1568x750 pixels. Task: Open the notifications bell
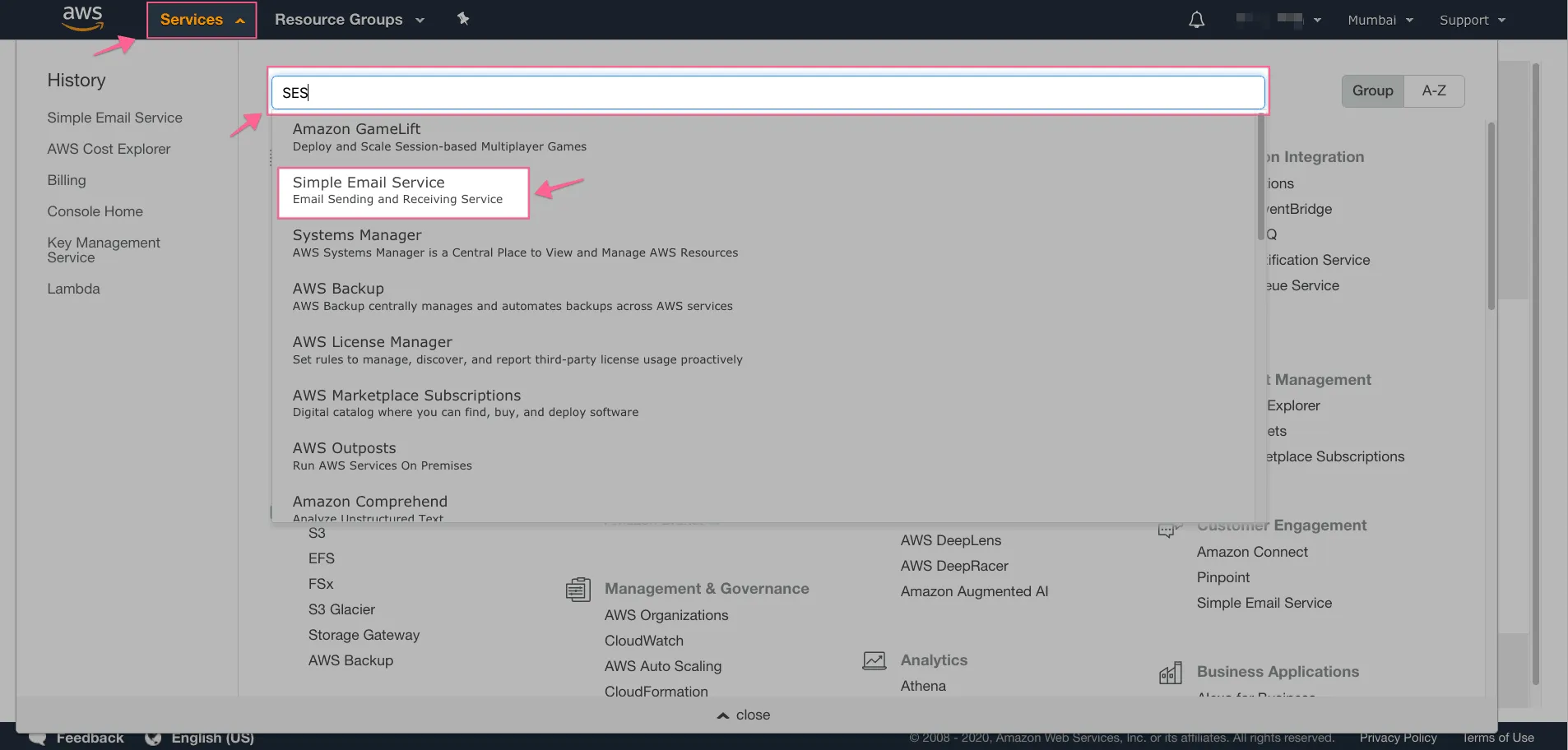tap(1196, 20)
